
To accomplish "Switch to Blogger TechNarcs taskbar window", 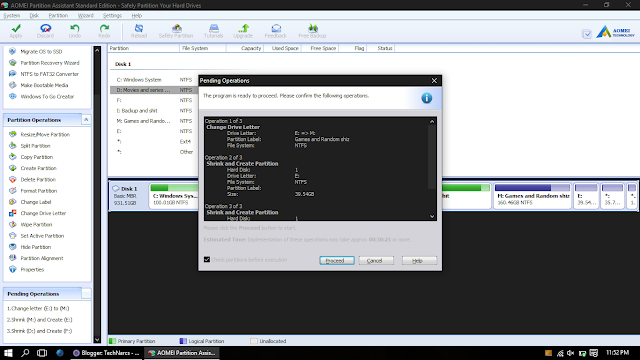I will coord(106,353).
